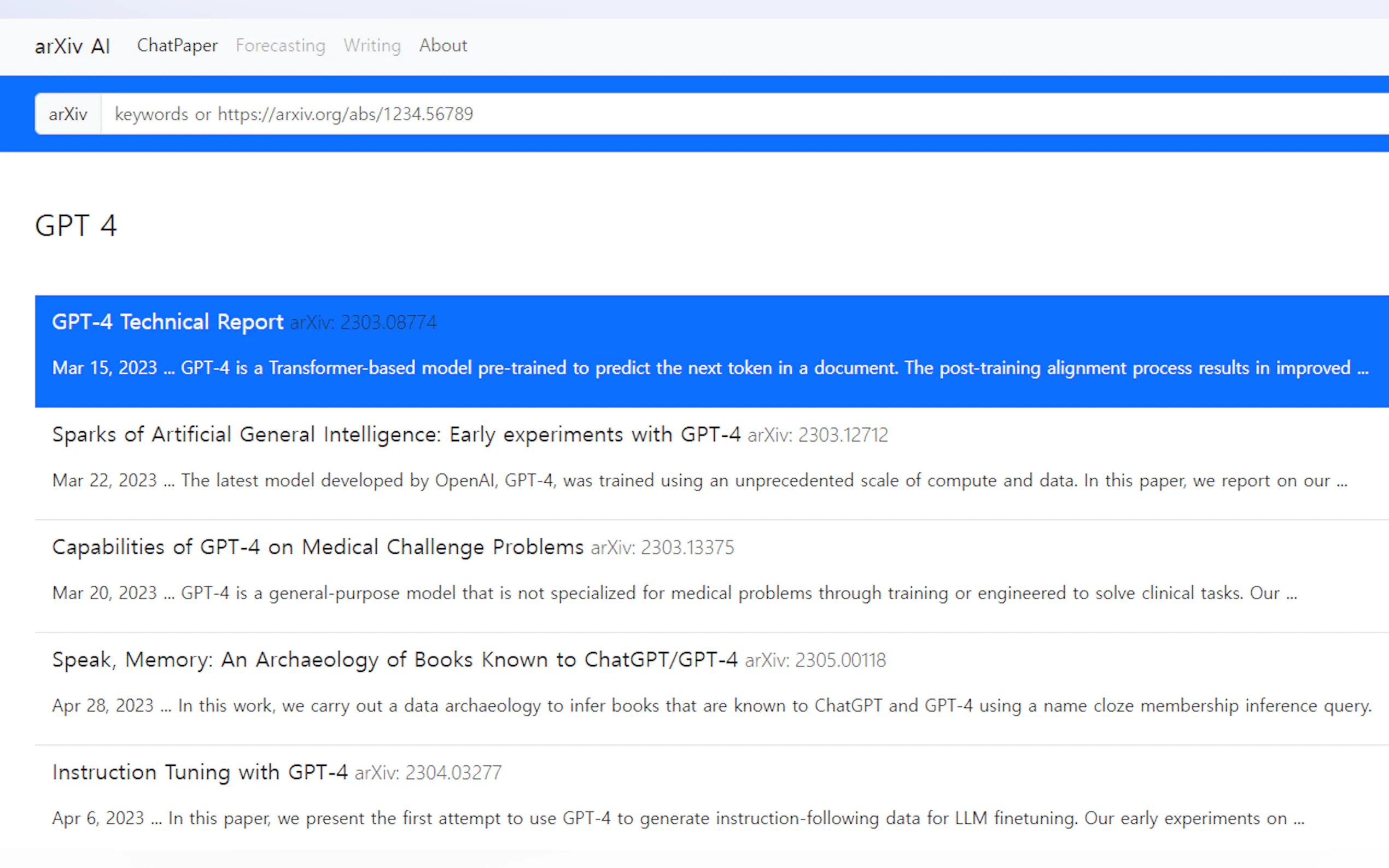Click the arXiv AI brand logo

(72, 46)
